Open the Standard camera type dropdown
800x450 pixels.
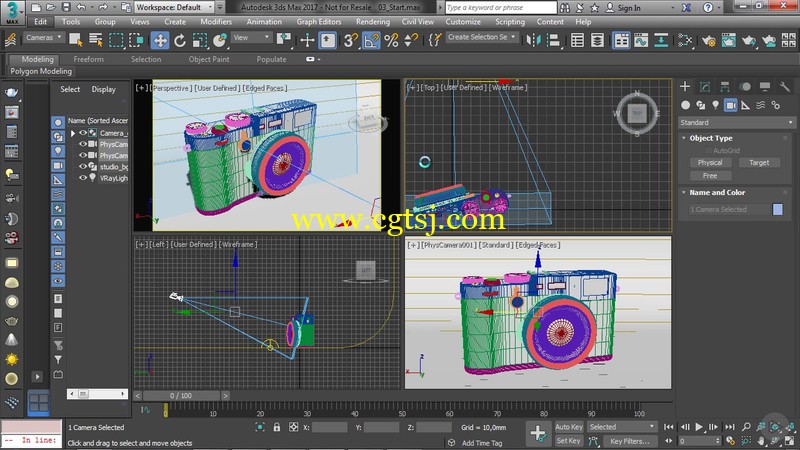[737, 122]
